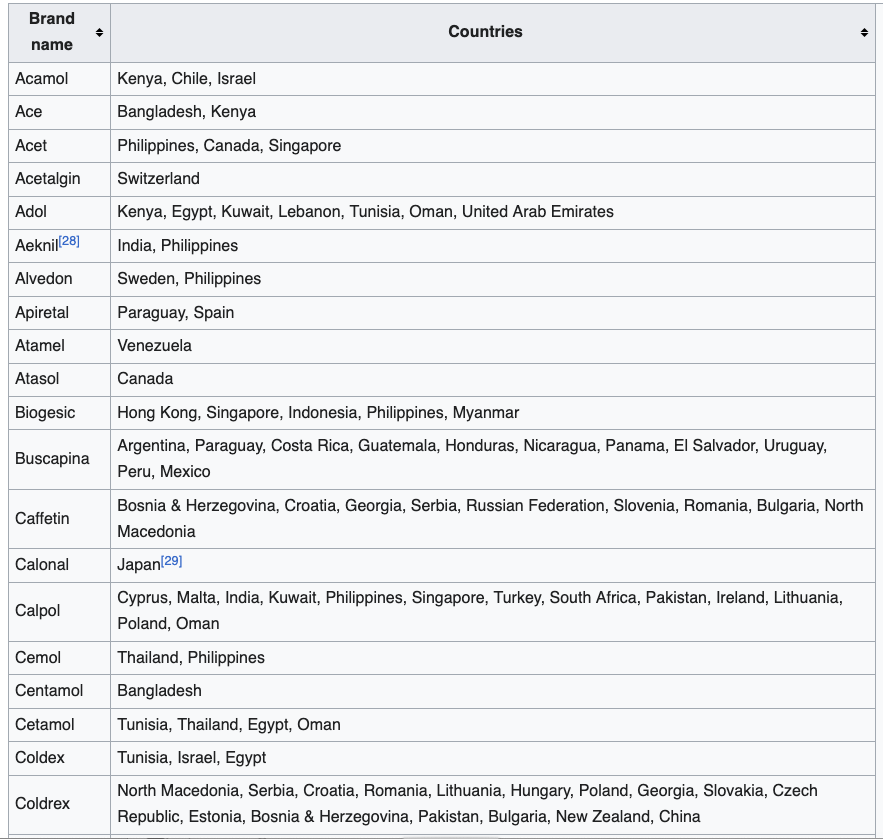Select the Aeknil brand name

tap(37, 246)
